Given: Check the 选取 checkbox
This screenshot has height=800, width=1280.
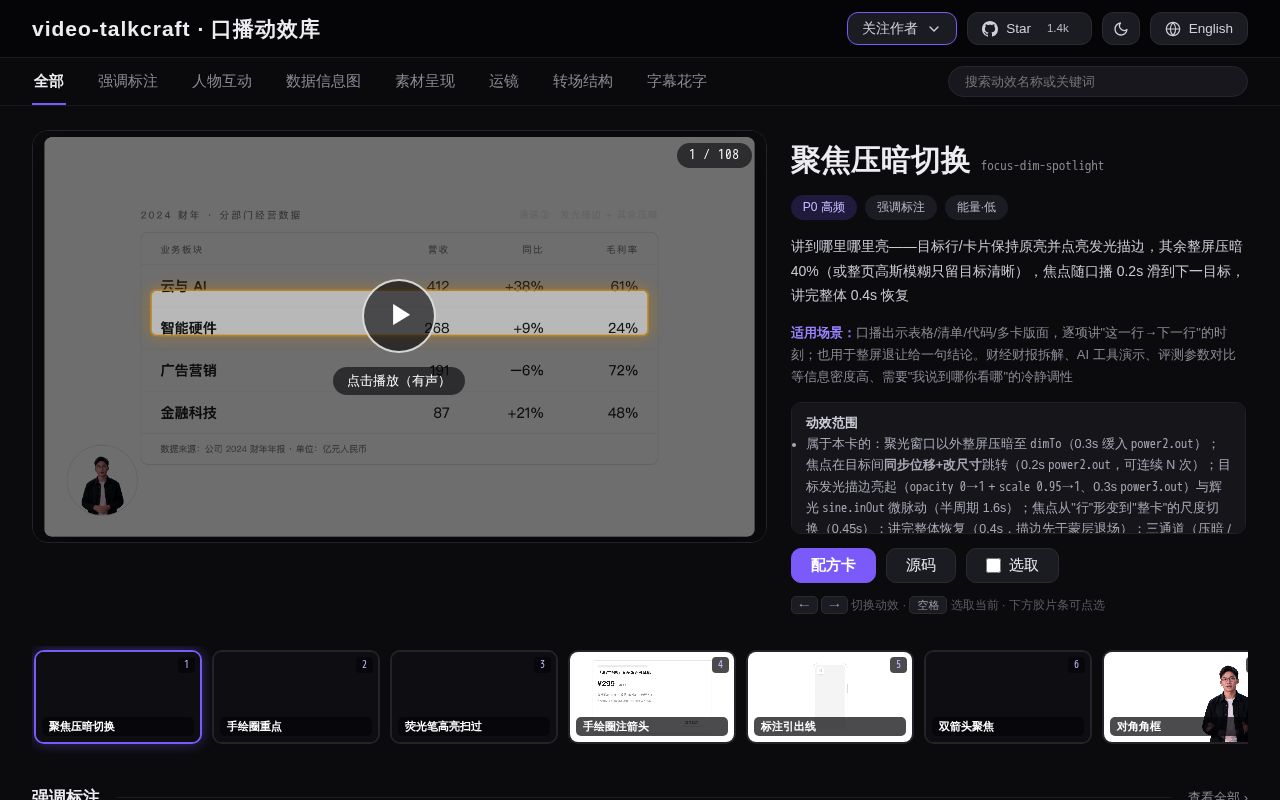Looking at the screenshot, I should (993, 565).
